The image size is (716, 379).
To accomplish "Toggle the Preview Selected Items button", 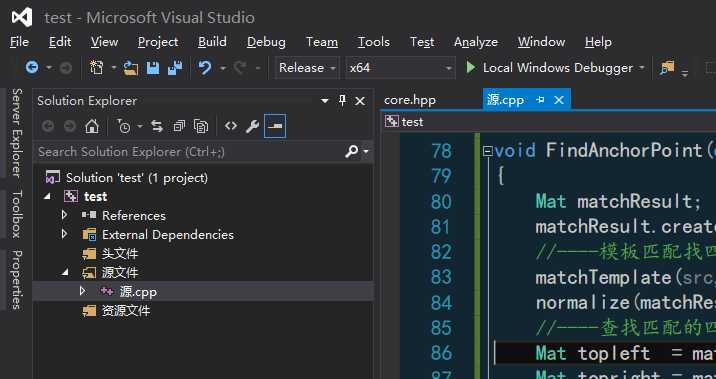I will point(275,126).
